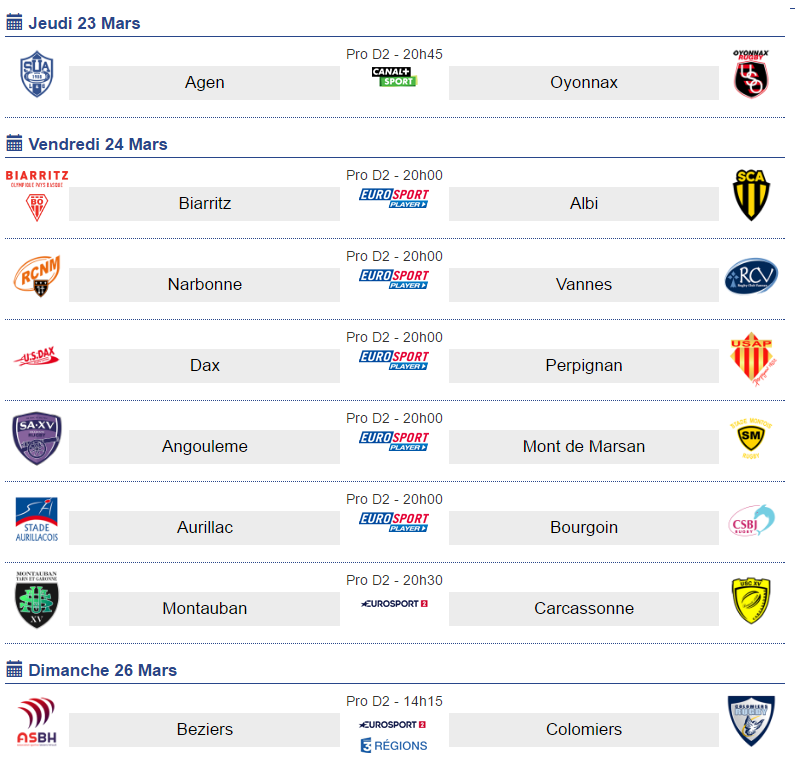Open the Carcassonne team link

tap(584, 608)
